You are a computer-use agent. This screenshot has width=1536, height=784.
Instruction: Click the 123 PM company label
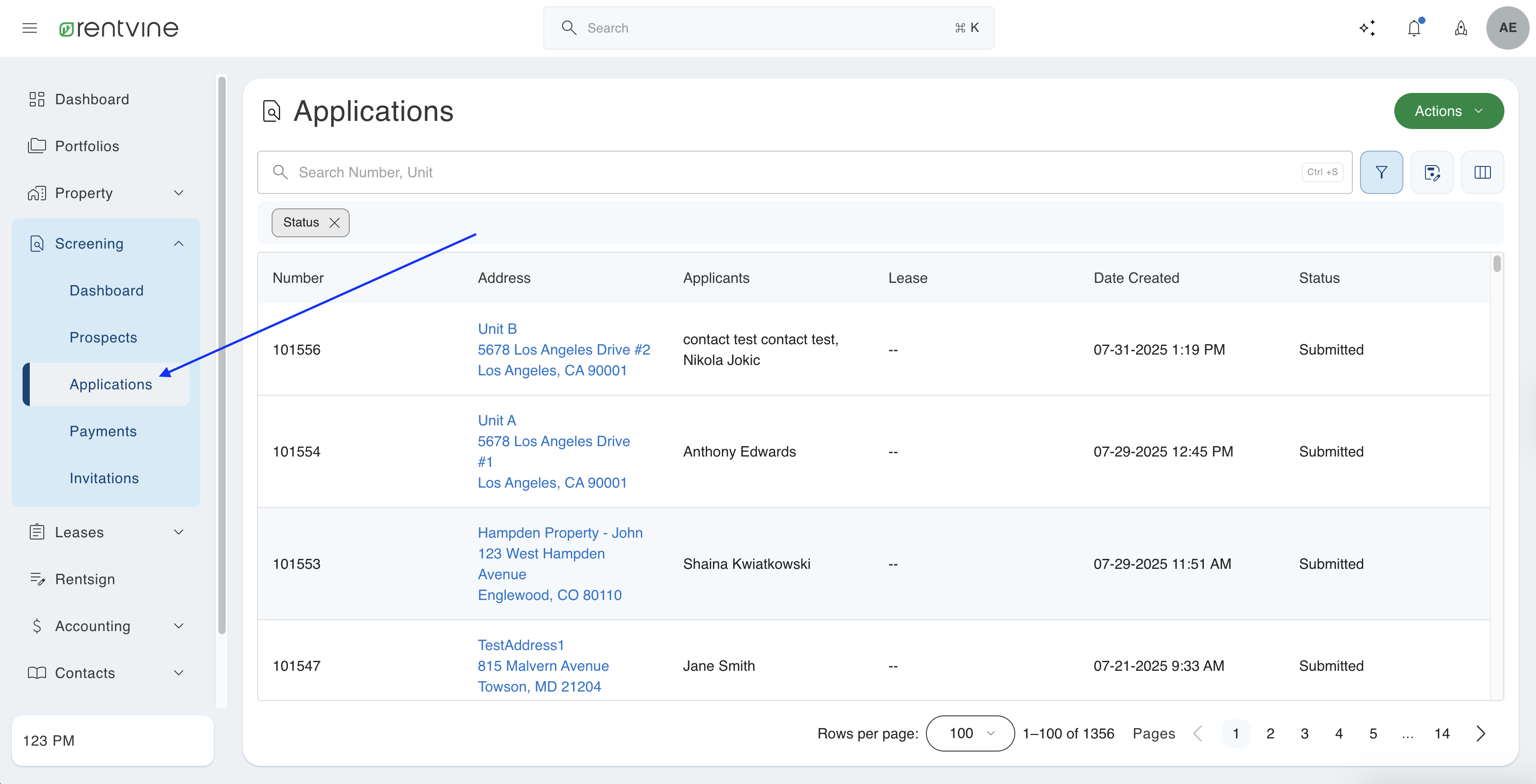pos(49,741)
